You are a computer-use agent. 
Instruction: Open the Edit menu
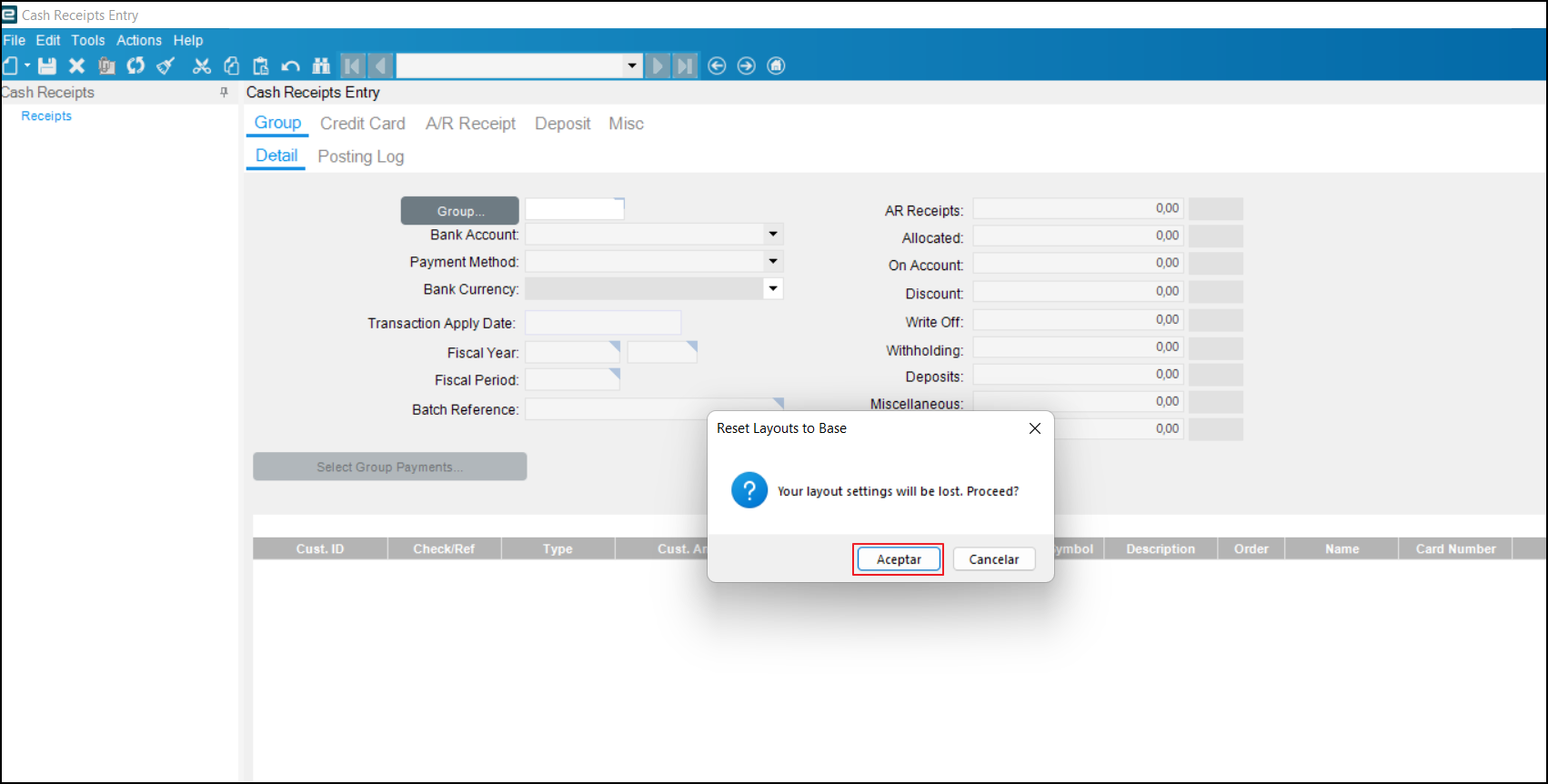(48, 40)
